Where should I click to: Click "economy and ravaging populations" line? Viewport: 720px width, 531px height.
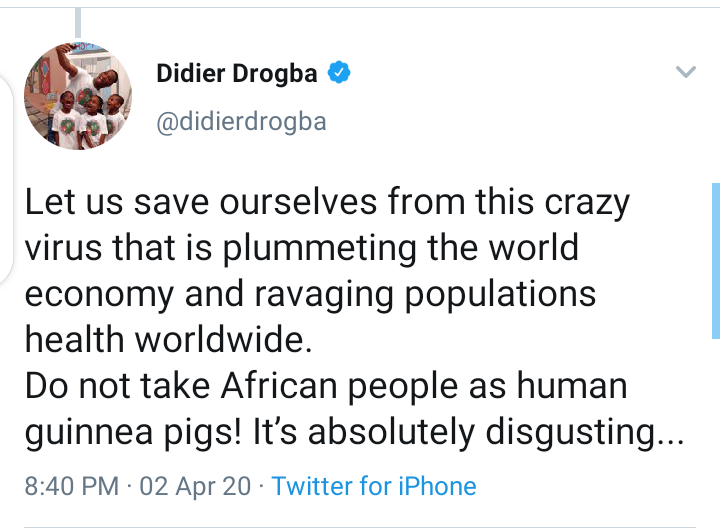(310, 294)
